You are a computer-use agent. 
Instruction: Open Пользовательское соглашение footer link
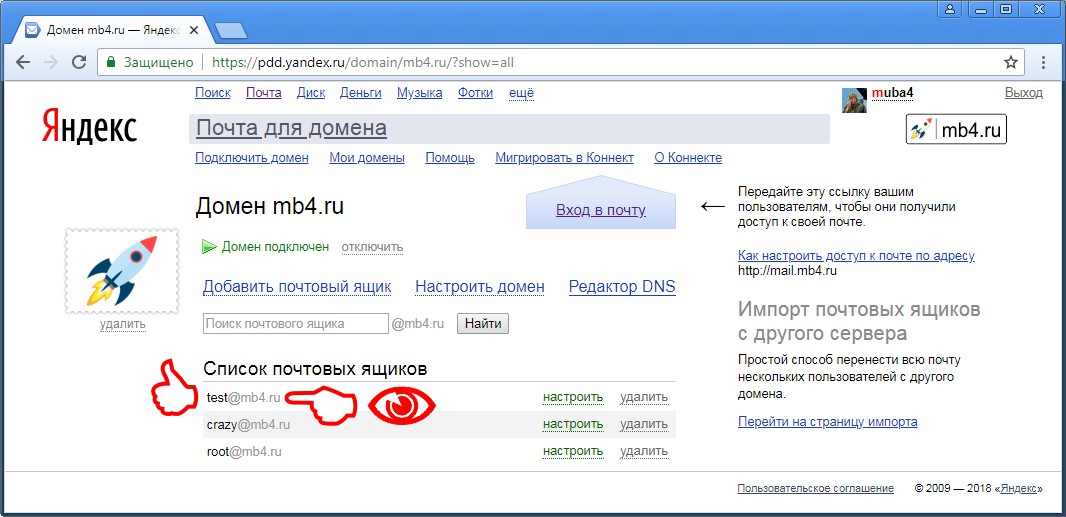(x=815, y=488)
